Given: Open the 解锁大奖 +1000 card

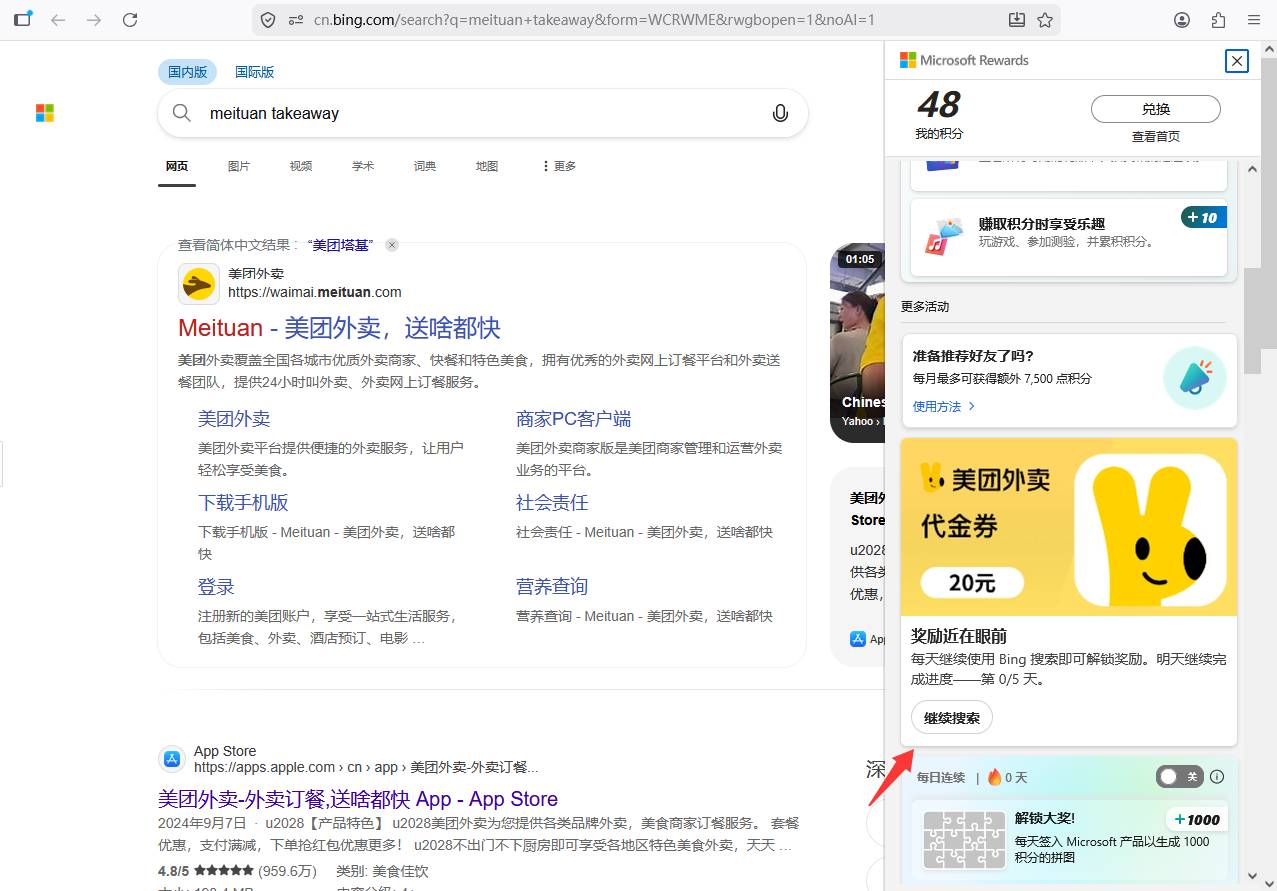Looking at the screenshot, I should (1069, 840).
